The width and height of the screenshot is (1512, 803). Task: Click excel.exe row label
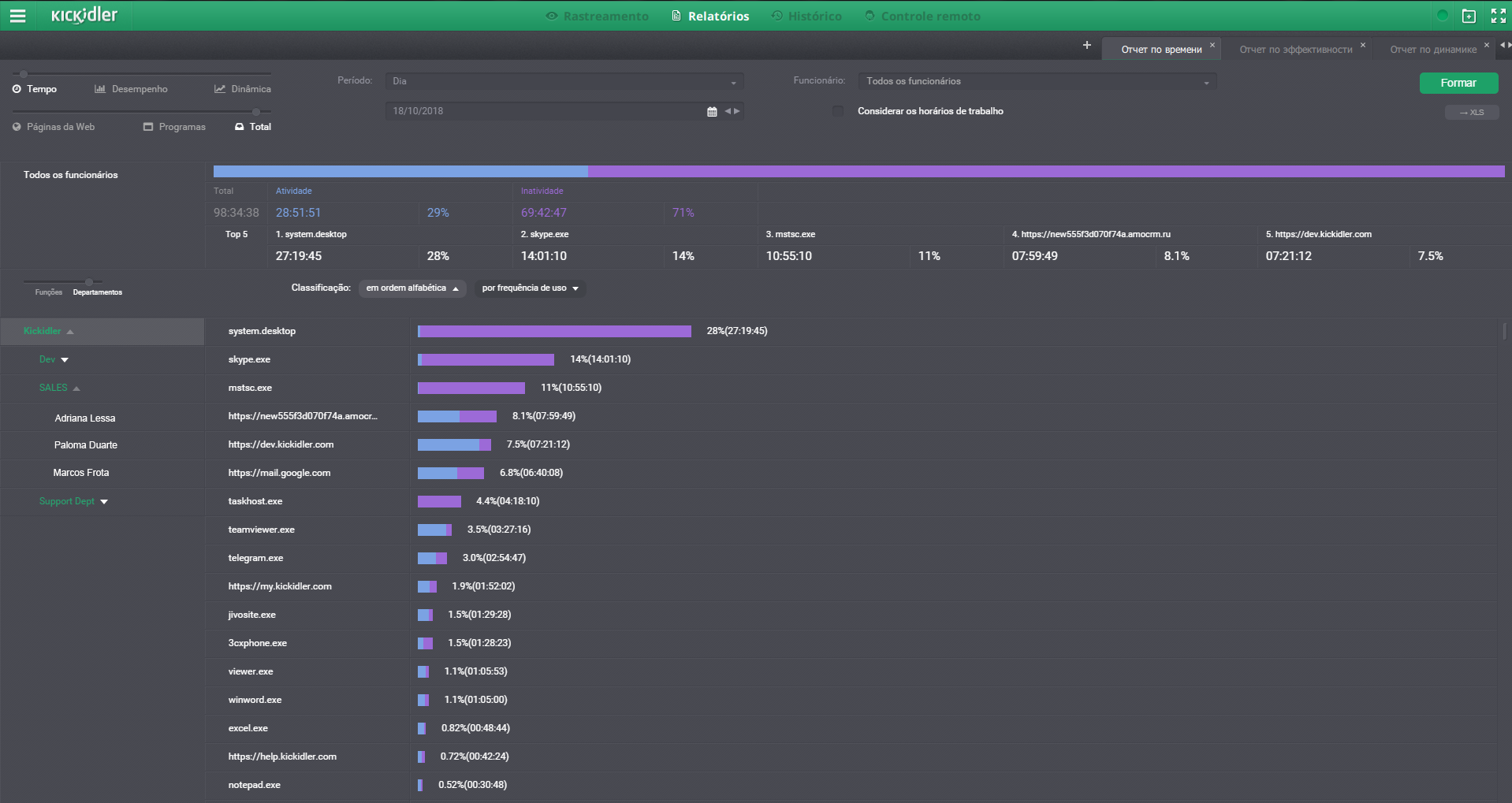(x=248, y=729)
